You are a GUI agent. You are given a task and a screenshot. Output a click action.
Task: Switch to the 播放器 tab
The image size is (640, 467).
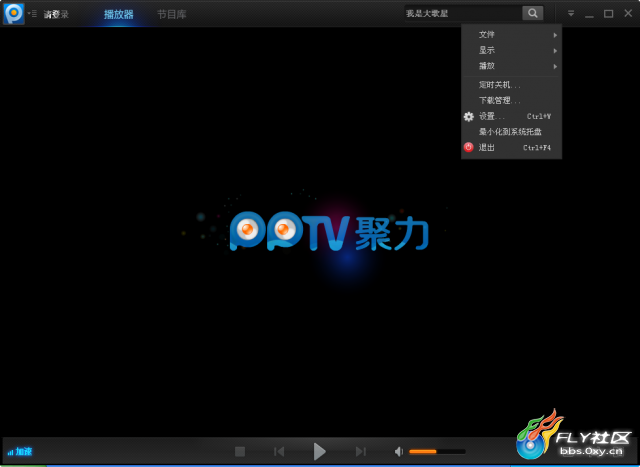tap(119, 14)
